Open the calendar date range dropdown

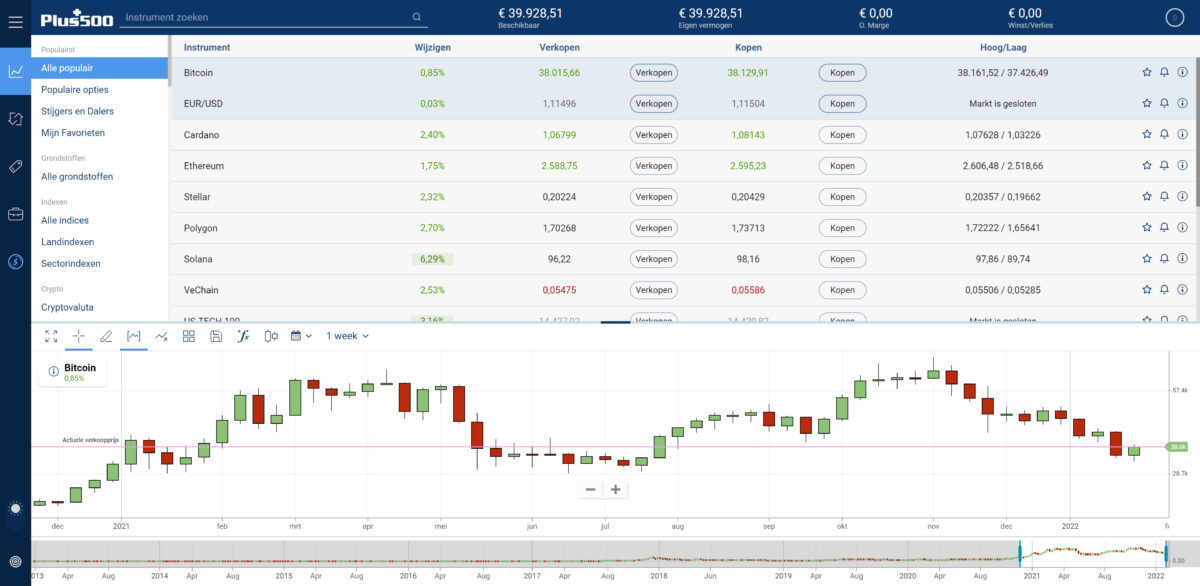coord(302,336)
